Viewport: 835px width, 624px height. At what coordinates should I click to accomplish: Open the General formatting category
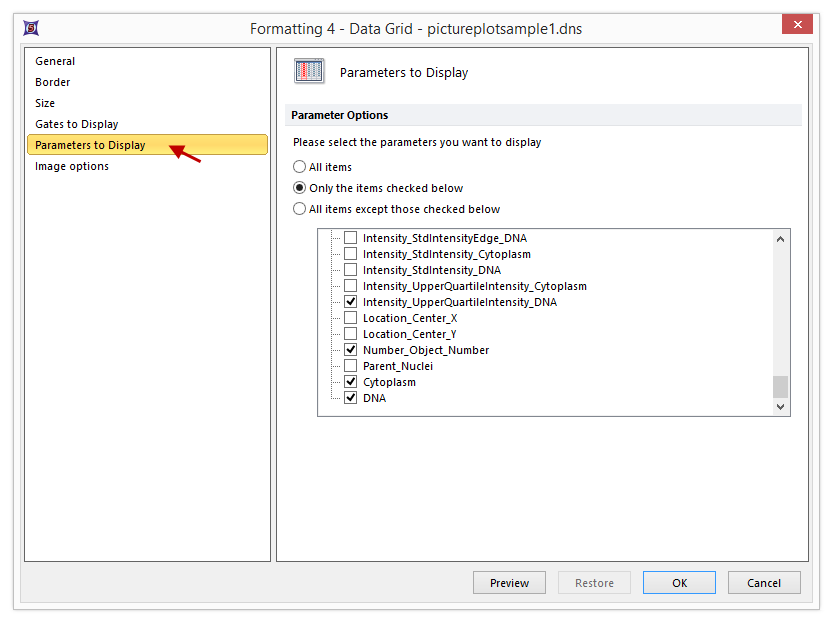(x=55, y=61)
